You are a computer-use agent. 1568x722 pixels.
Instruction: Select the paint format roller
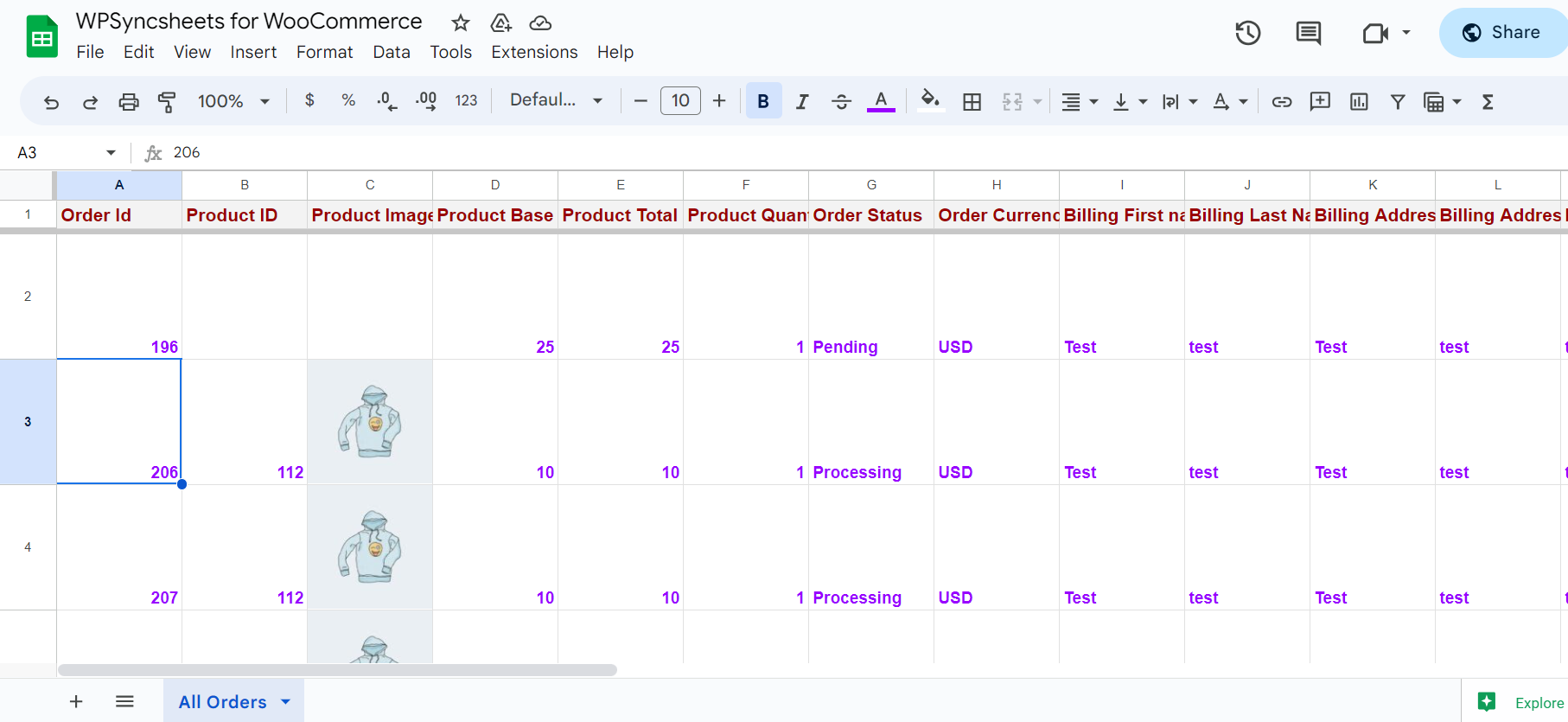pos(167,102)
